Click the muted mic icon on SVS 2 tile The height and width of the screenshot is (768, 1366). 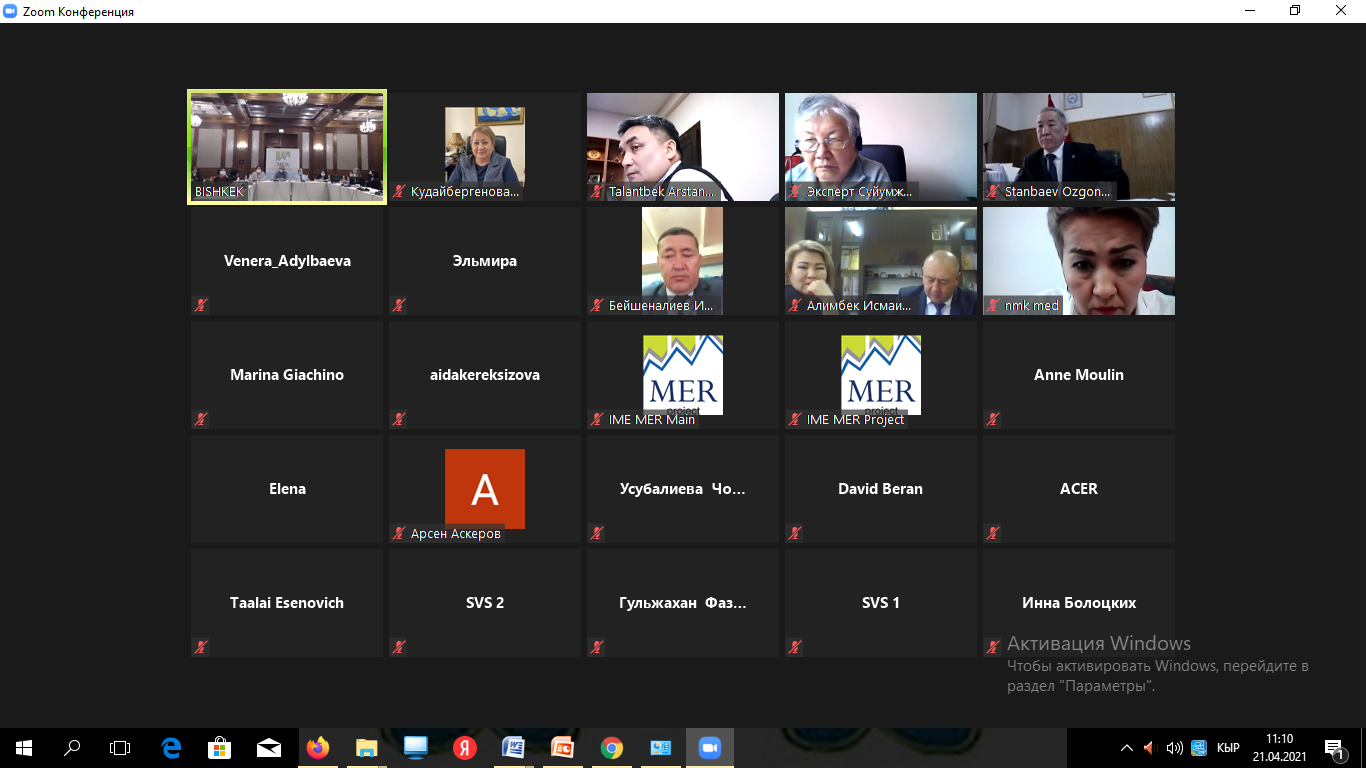399,647
